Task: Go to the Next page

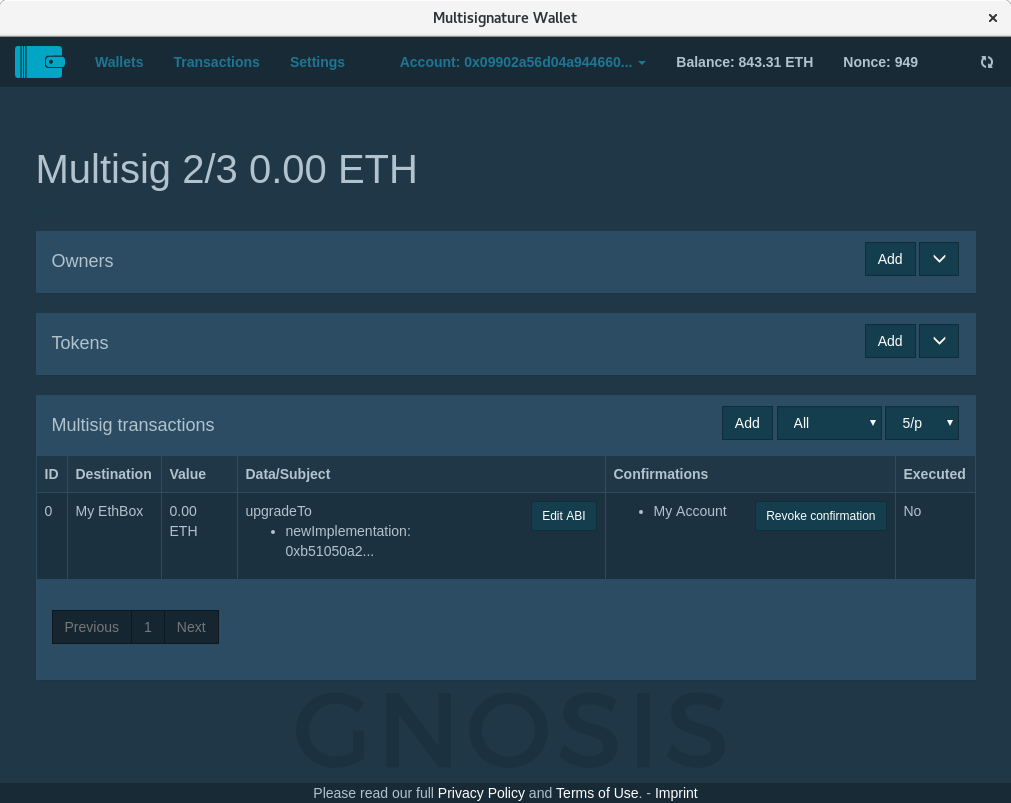Action: pyautogui.click(x=191, y=627)
